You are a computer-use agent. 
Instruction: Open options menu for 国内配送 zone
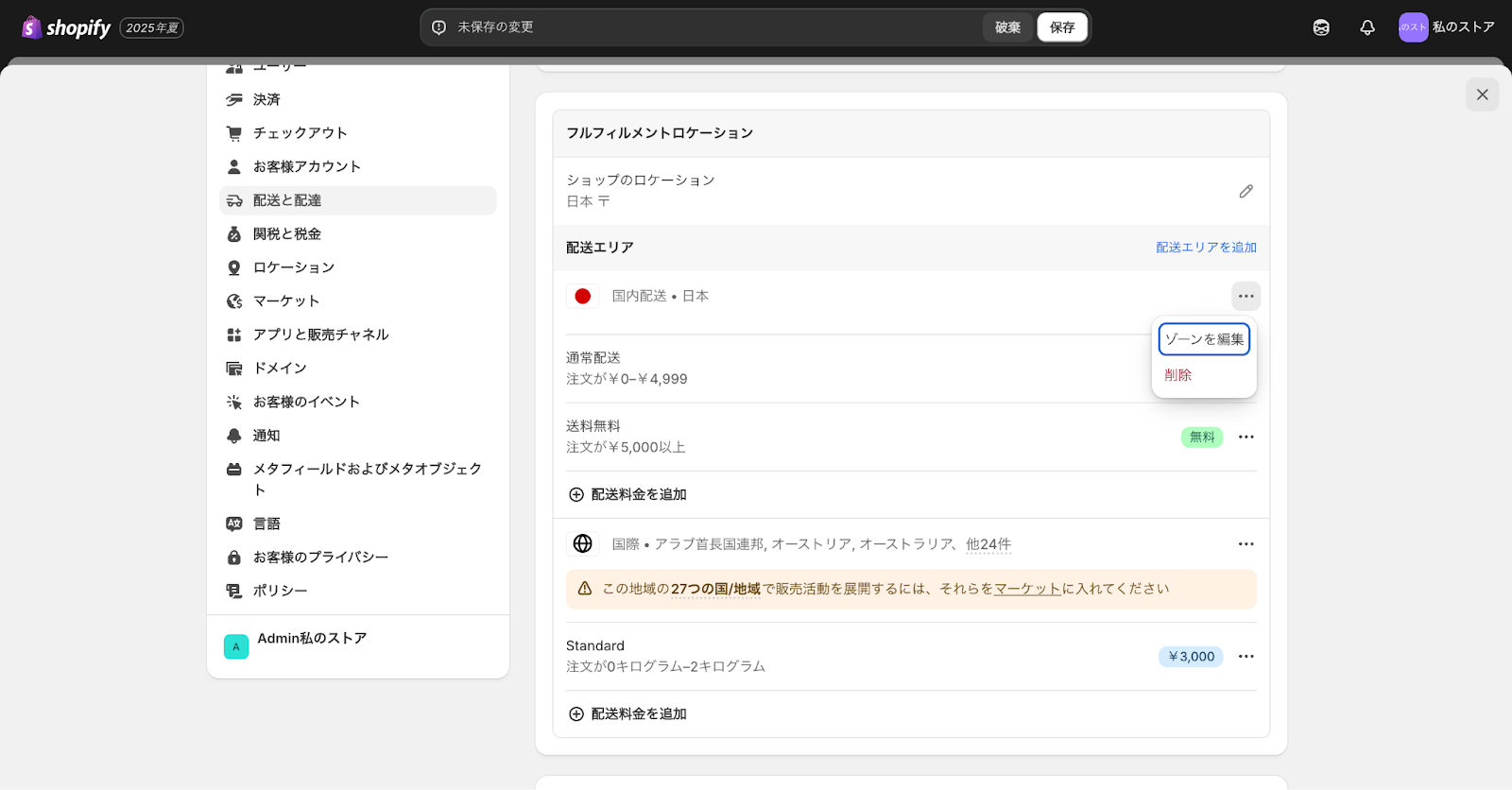point(1246,297)
